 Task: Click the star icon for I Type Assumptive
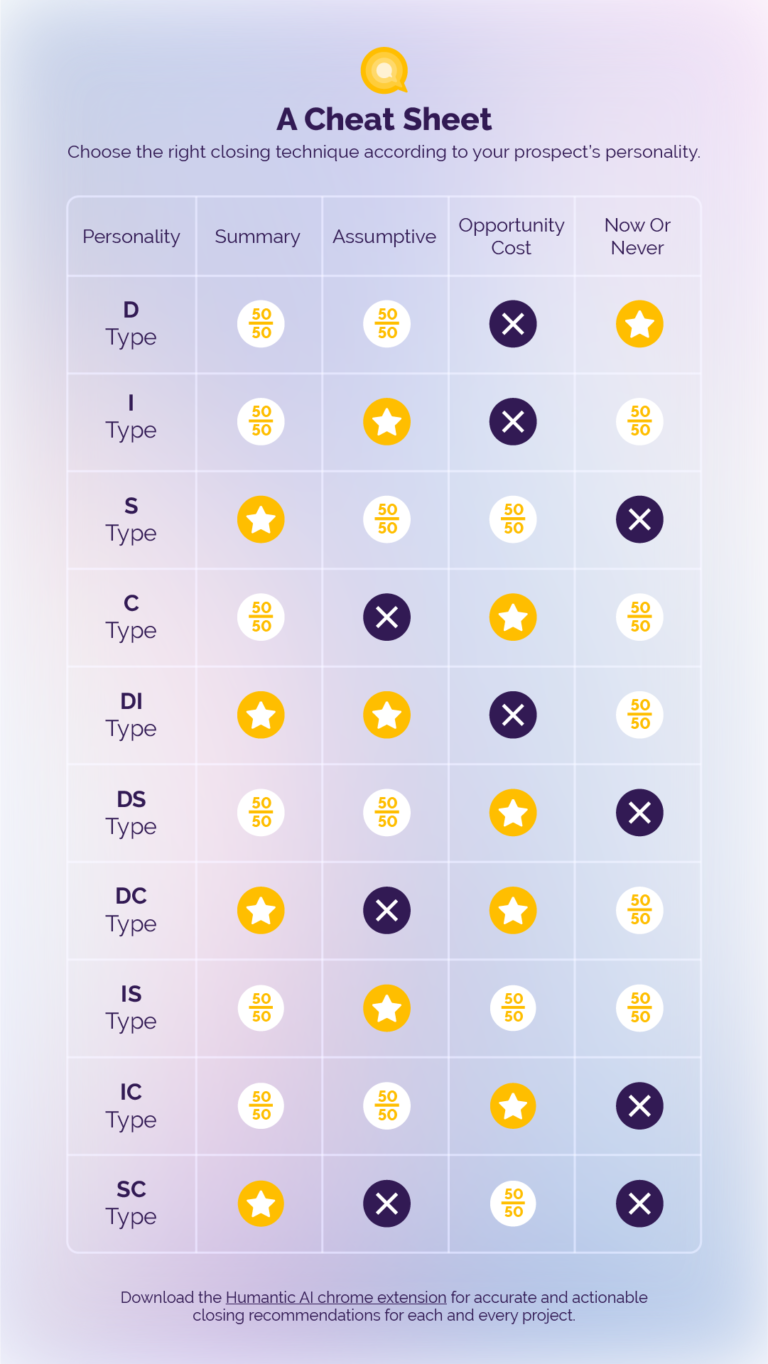click(x=387, y=422)
